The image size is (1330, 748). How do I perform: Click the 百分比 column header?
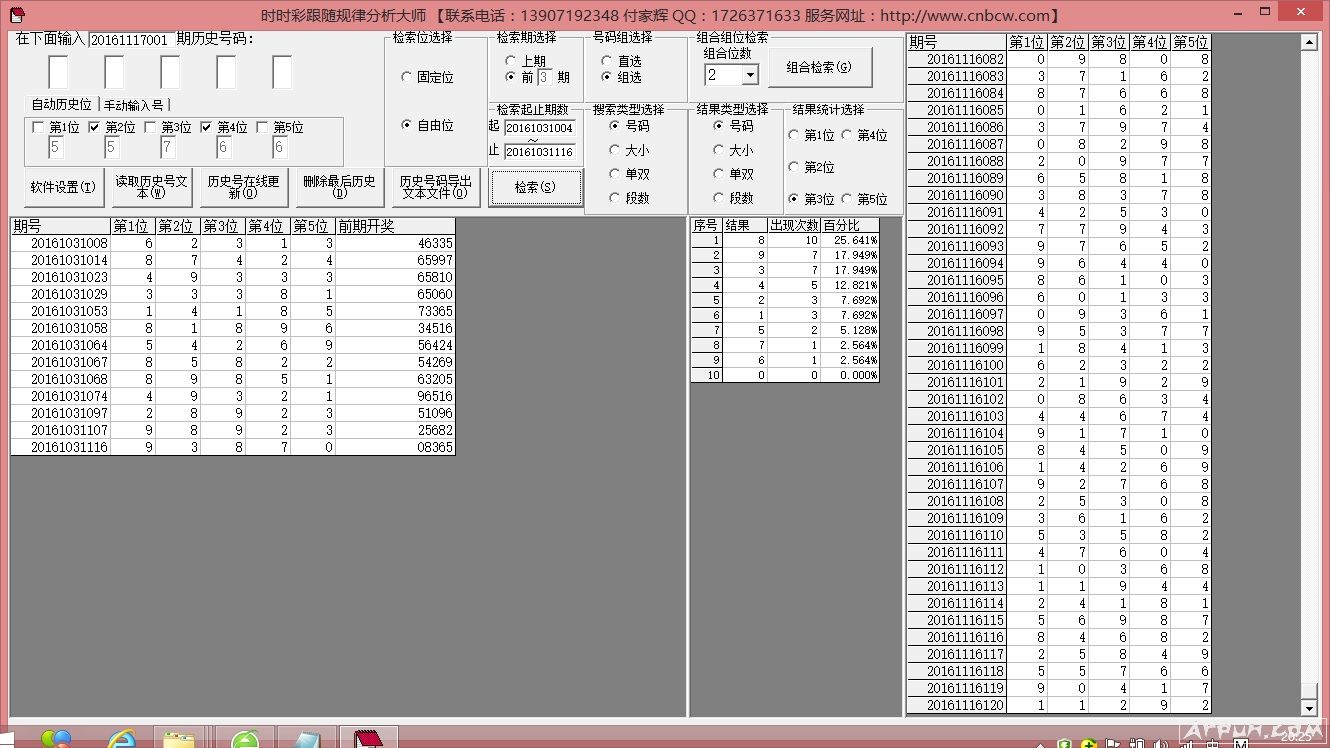[x=850, y=225]
